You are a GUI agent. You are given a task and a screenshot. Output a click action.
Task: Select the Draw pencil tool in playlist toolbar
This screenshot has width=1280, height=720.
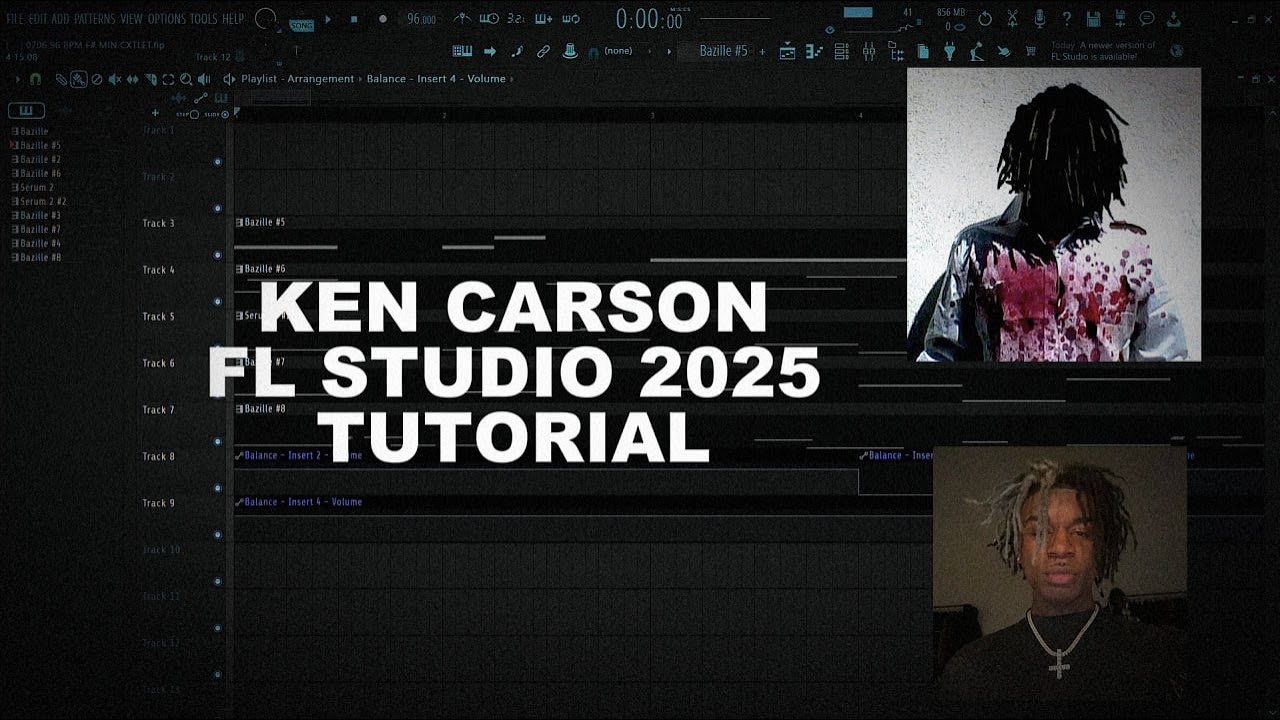click(61, 79)
